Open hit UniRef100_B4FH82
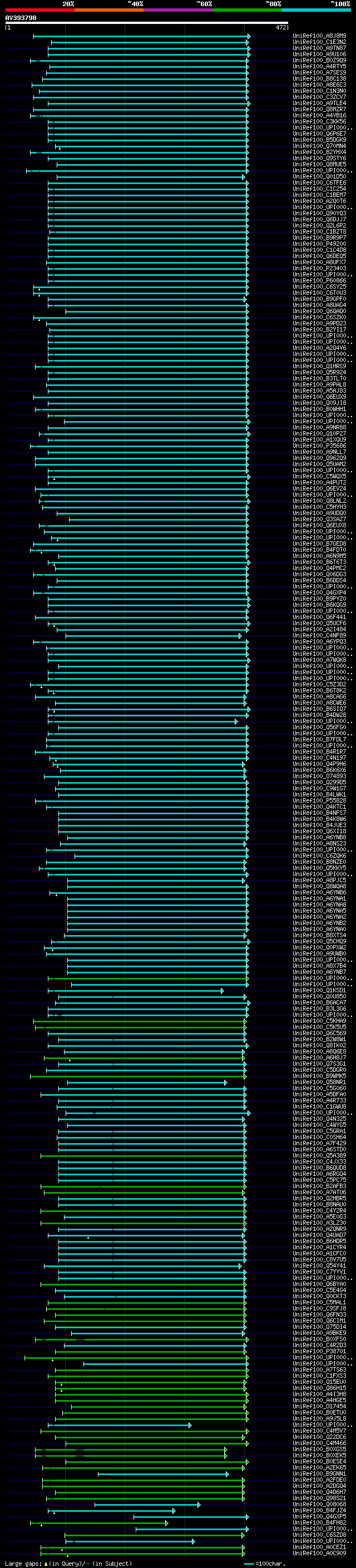 pyautogui.click(x=319, y=1522)
